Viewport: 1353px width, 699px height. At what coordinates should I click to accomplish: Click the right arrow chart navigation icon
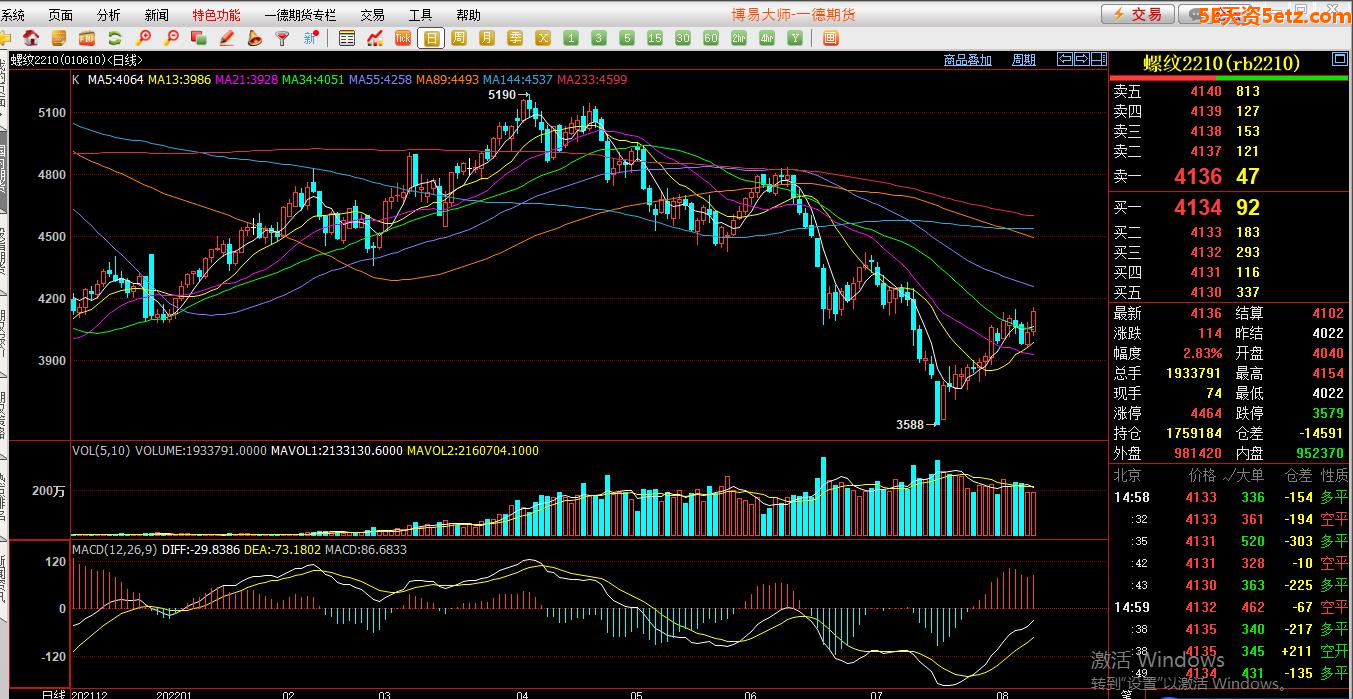(x=1082, y=59)
